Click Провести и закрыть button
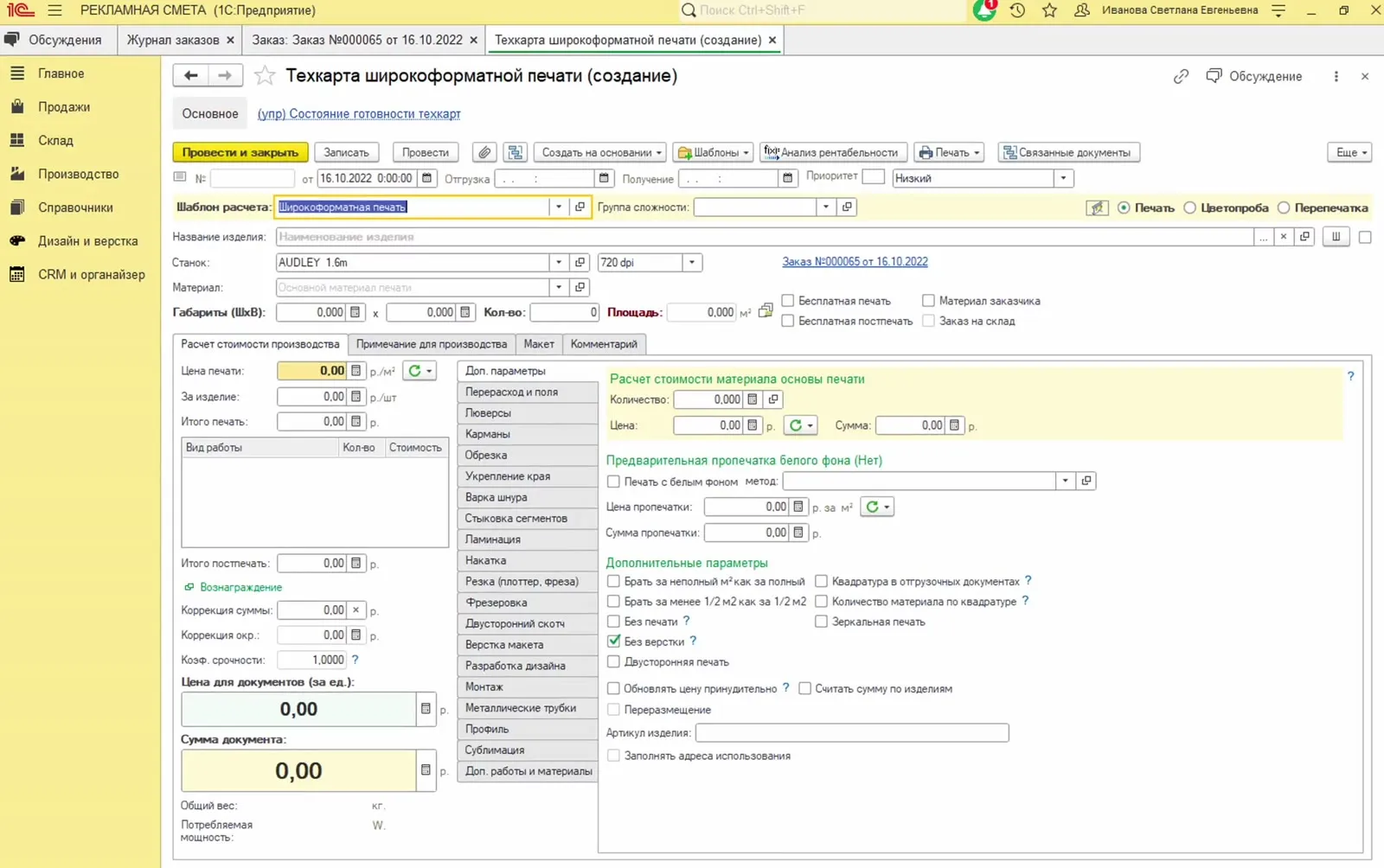 (x=240, y=152)
